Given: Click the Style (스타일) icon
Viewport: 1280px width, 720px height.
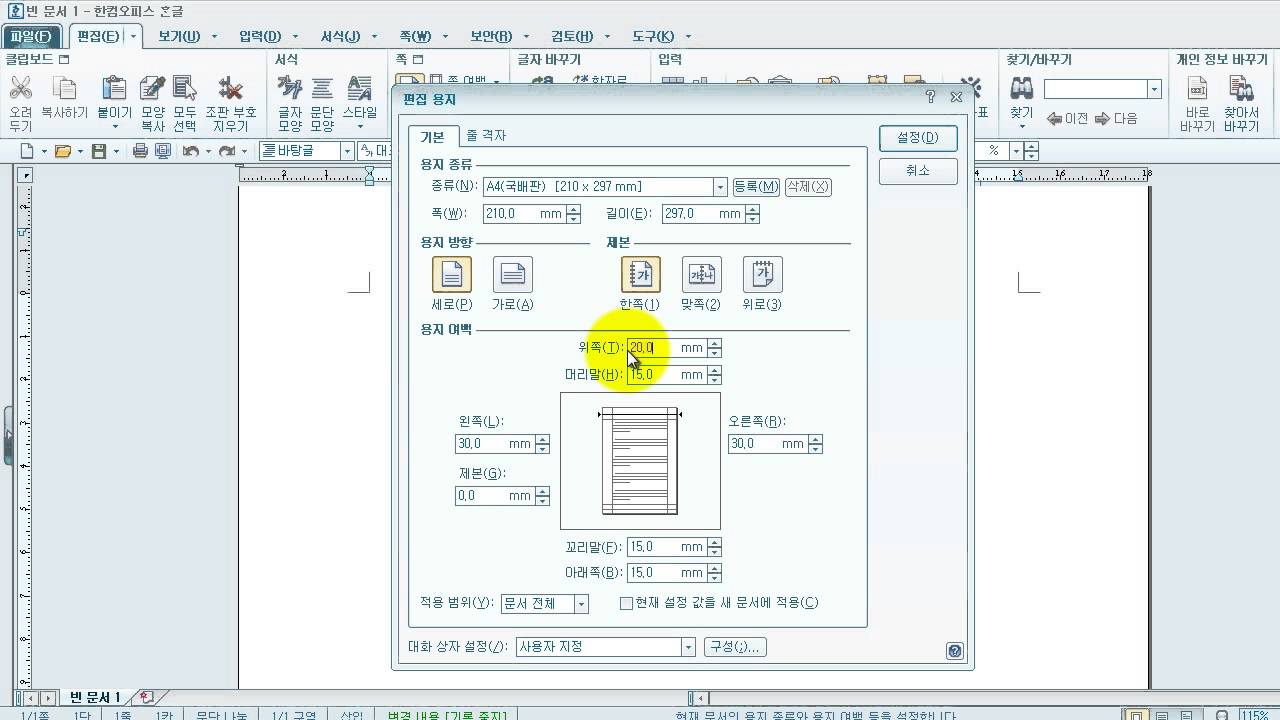Looking at the screenshot, I should click(359, 90).
